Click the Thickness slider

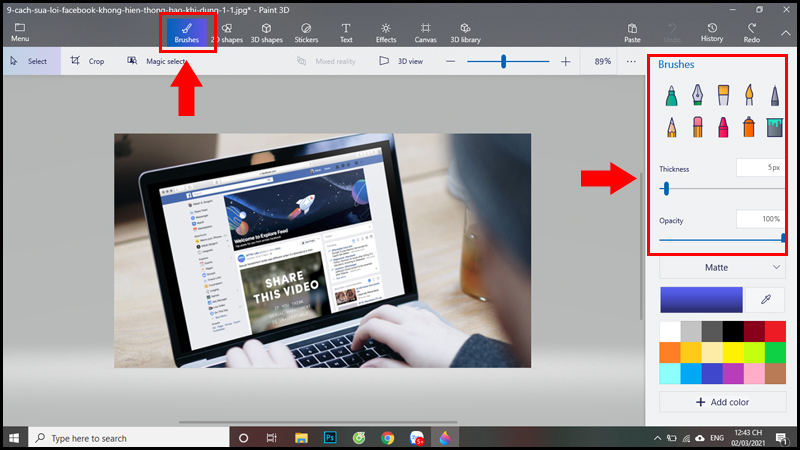[721, 189]
